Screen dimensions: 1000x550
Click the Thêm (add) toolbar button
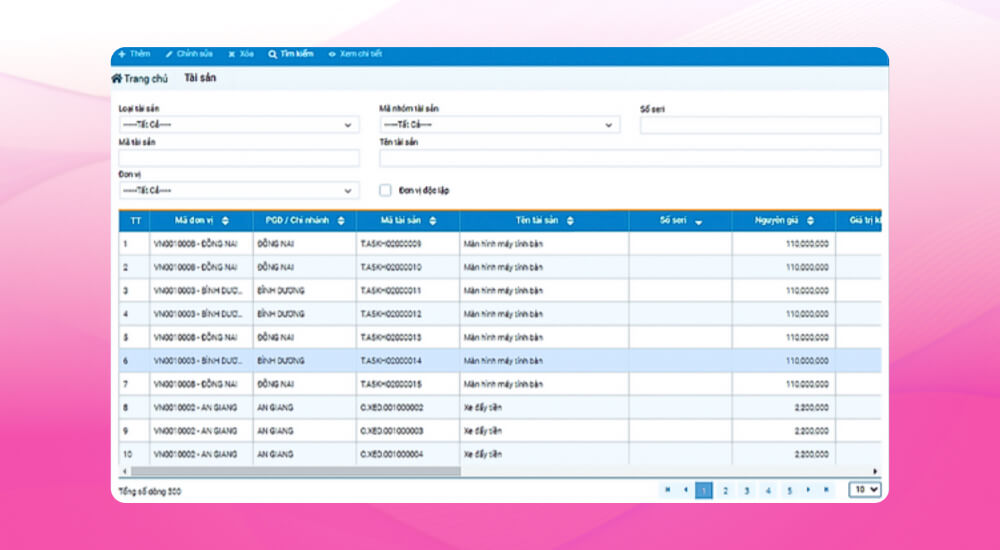(135, 54)
